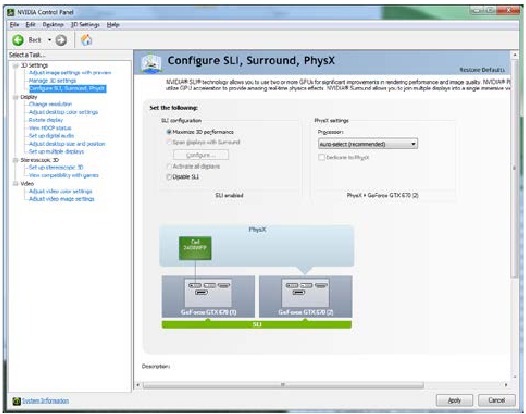Collapse the 3D Settings tree node
Image resolution: width=526 pixels, height=414 pixels.
click(x=15, y=66)
